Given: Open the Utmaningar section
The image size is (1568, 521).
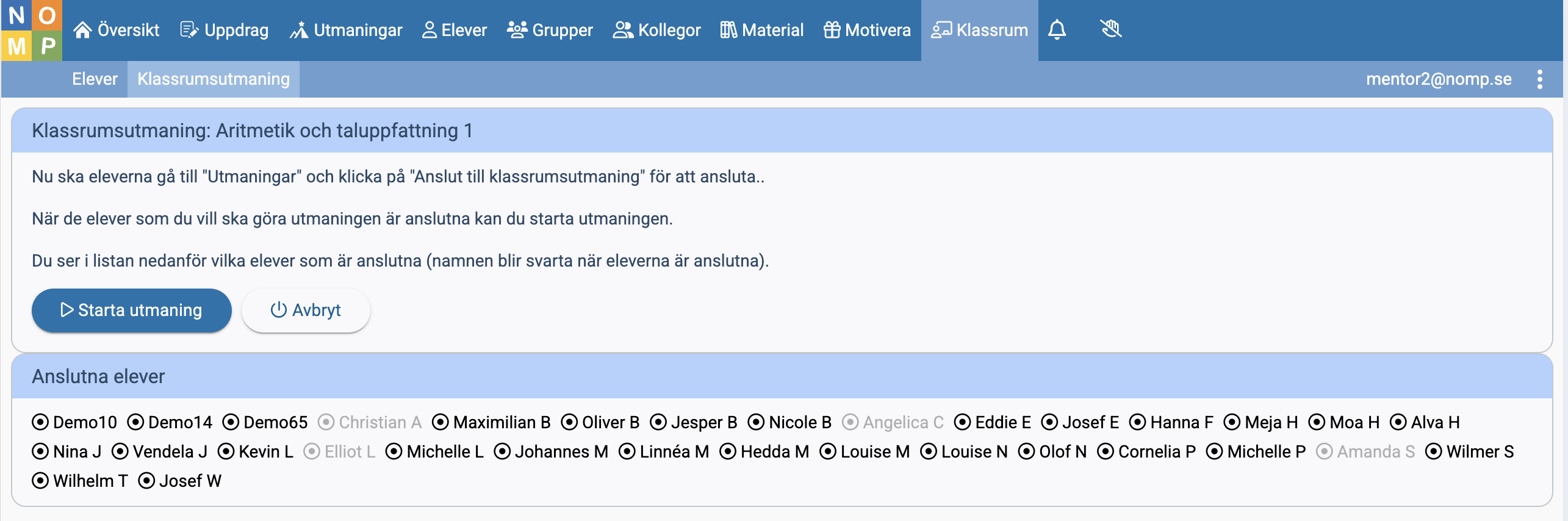Looking at the screenshot, I should [346, 30].
